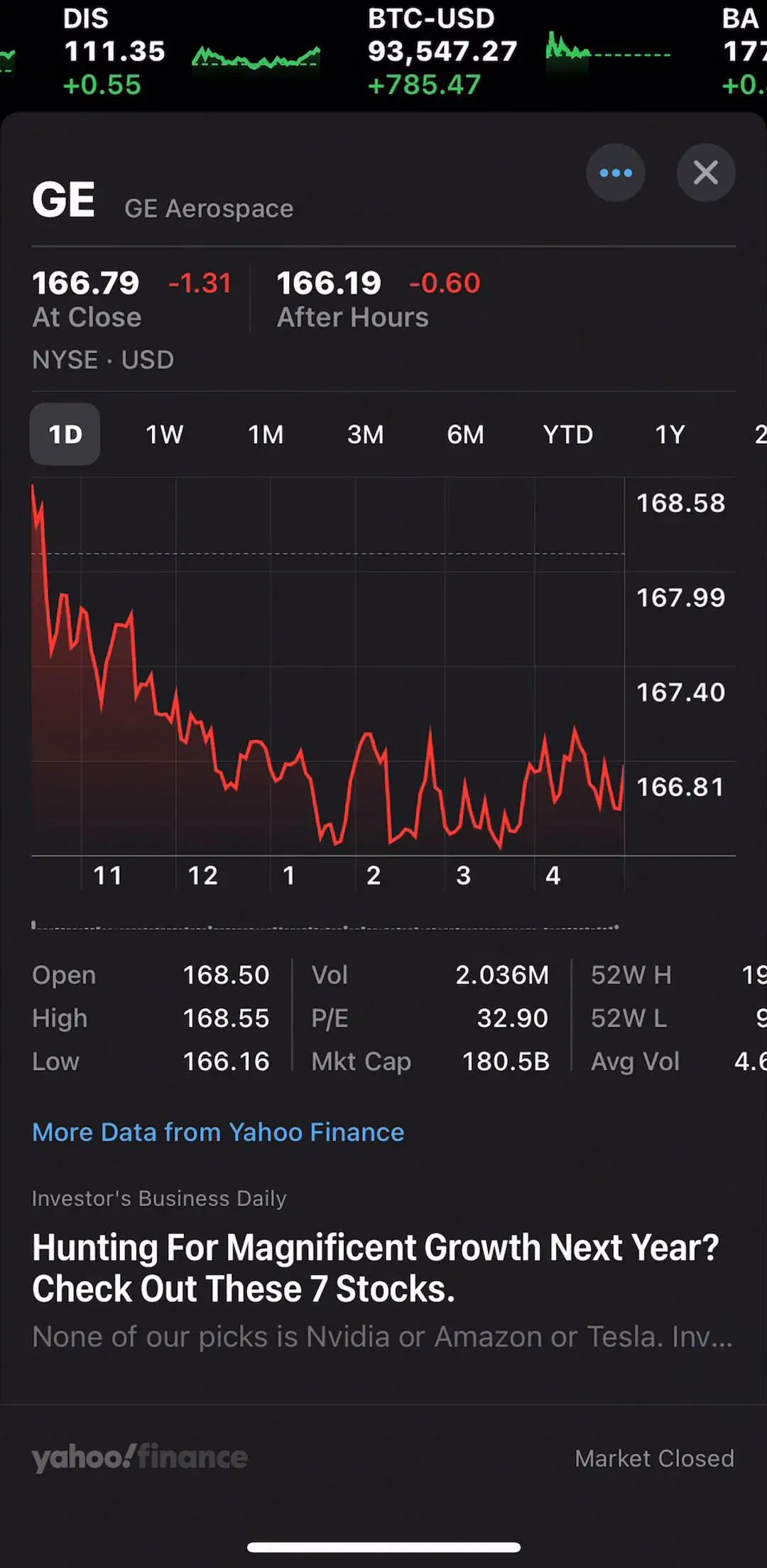Tap the volume bar strip below chart
The height and width of the screenshot is (1568, 767).
(325, 925)
